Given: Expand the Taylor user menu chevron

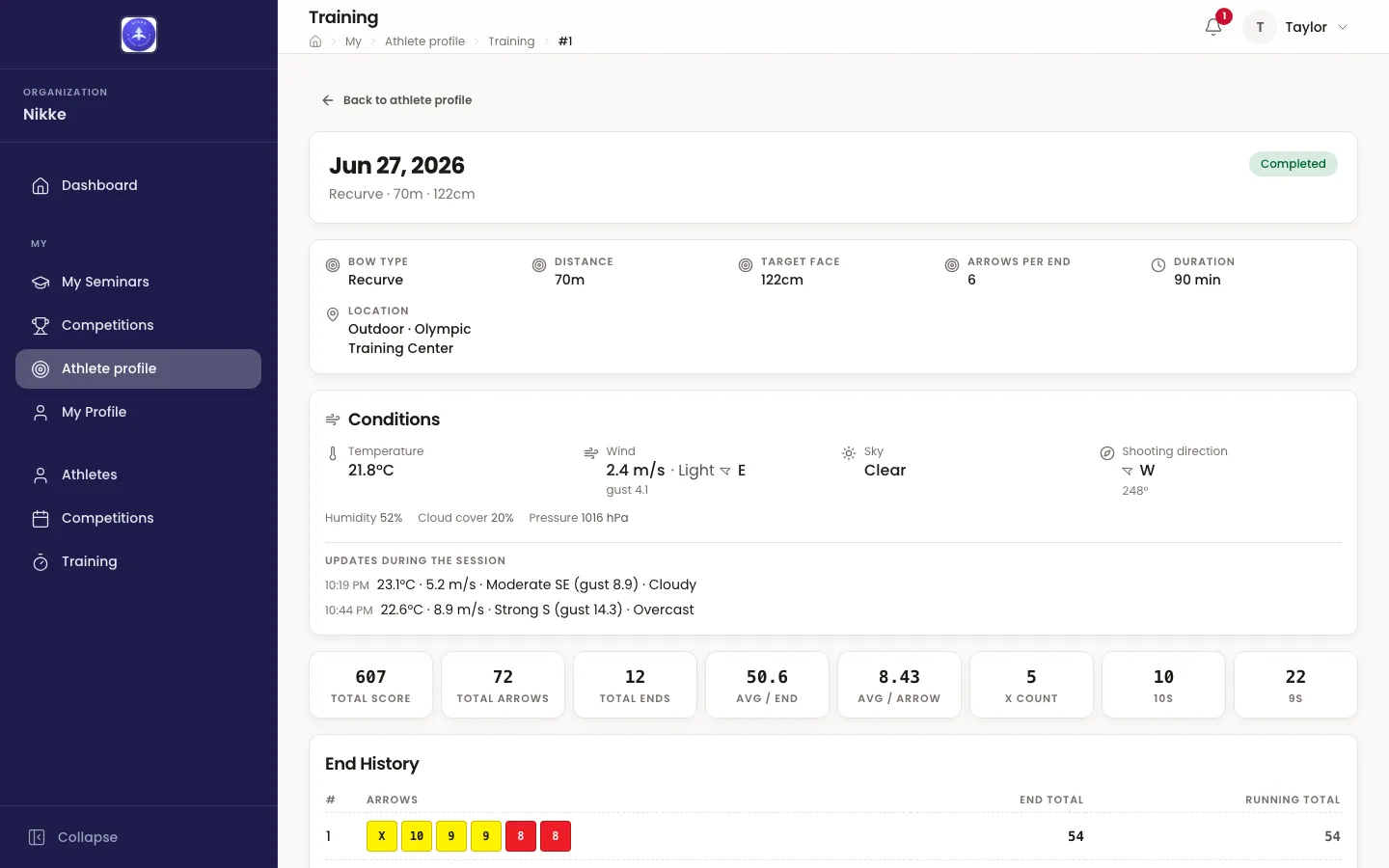Looking at the screenshot, I should point(1343,27).
